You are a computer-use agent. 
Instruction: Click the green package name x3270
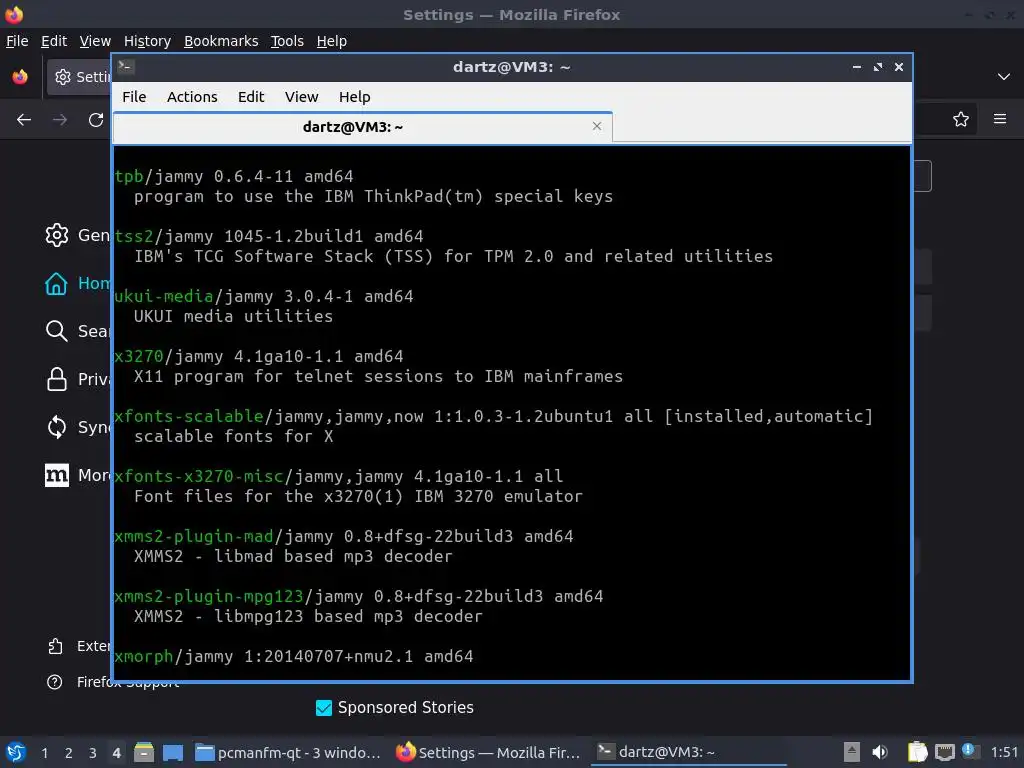click(138, 357)
